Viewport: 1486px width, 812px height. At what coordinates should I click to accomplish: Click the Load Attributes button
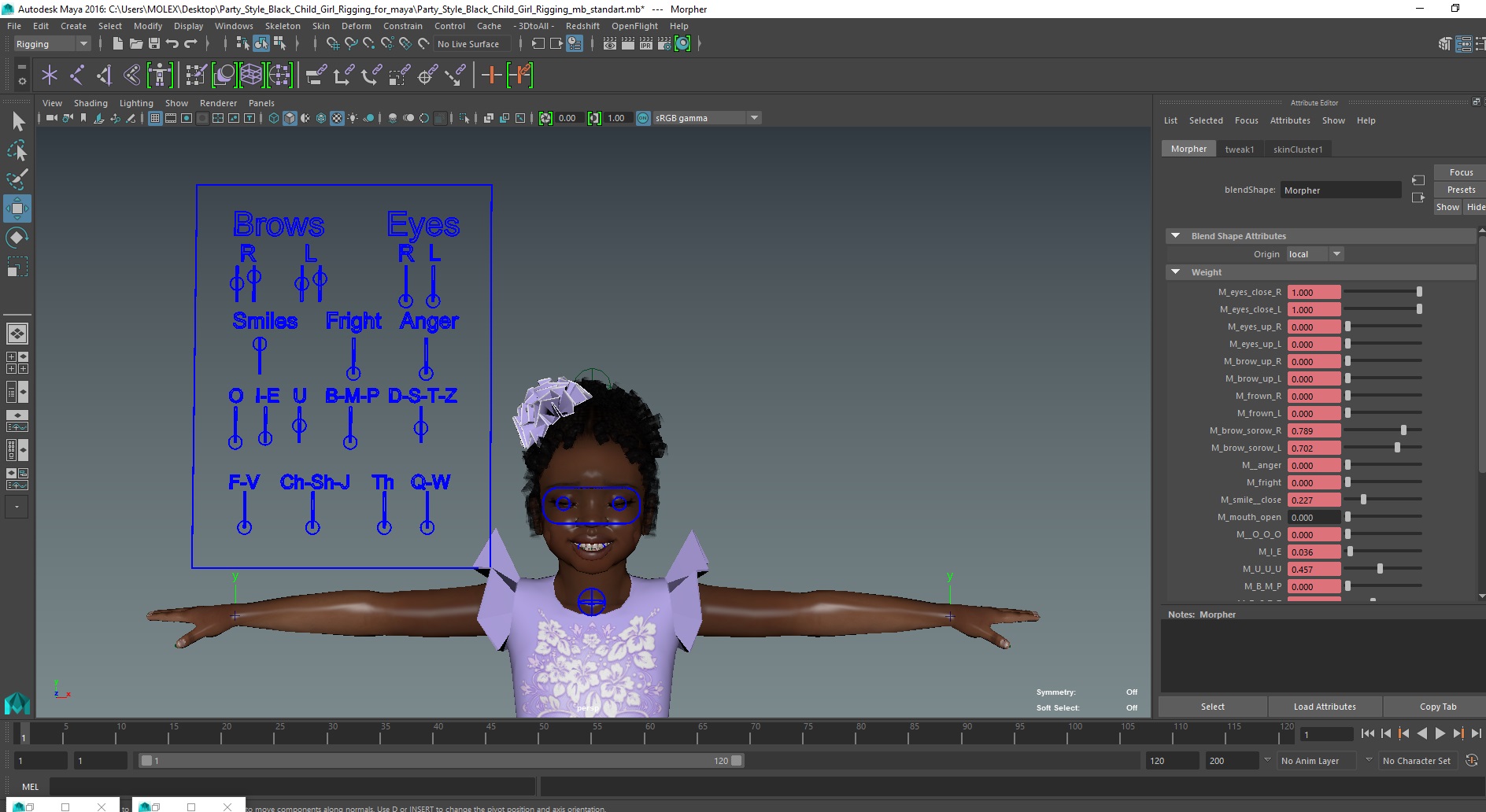[1325, 707]
